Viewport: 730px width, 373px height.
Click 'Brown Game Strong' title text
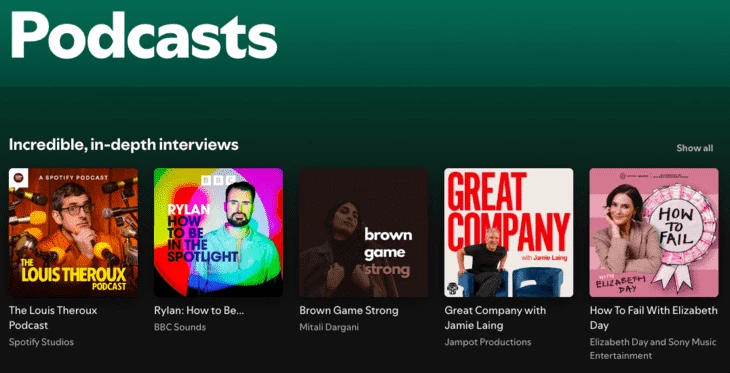point(349,311)
